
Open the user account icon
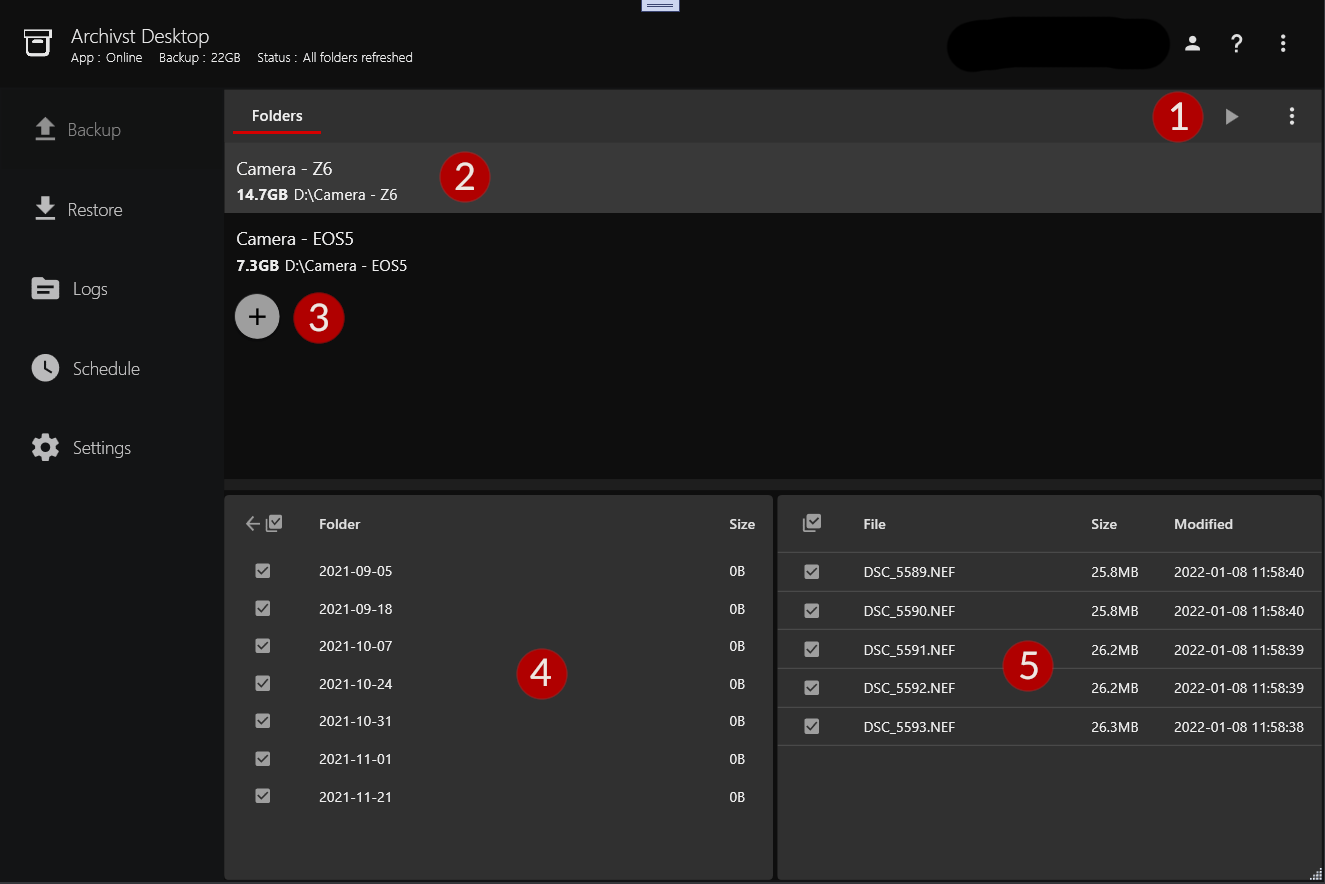coord(1193,43)
